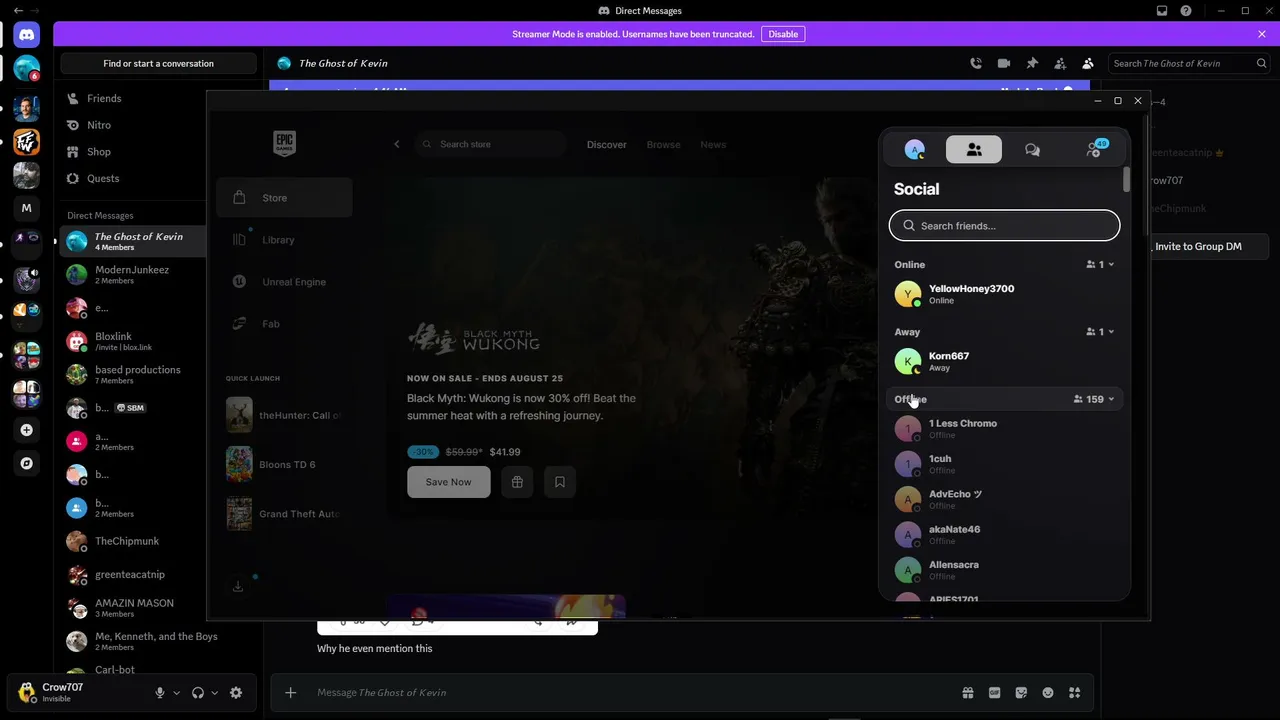Open the sticker picker
Viewport: 1280px width, 720px height.
coord(1021,693)
